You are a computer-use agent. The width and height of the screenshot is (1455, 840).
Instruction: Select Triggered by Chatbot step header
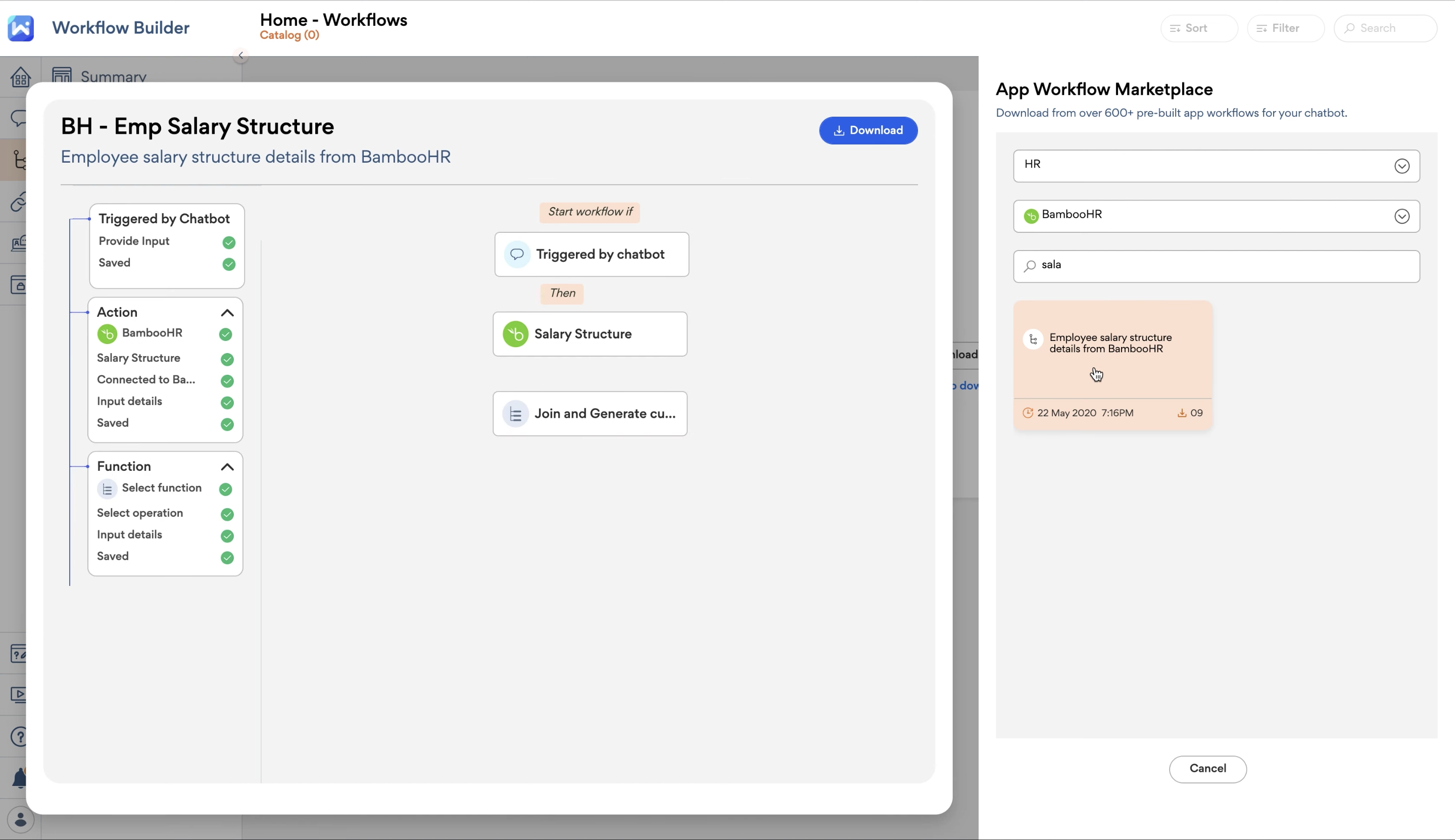(x=164, y=219)
